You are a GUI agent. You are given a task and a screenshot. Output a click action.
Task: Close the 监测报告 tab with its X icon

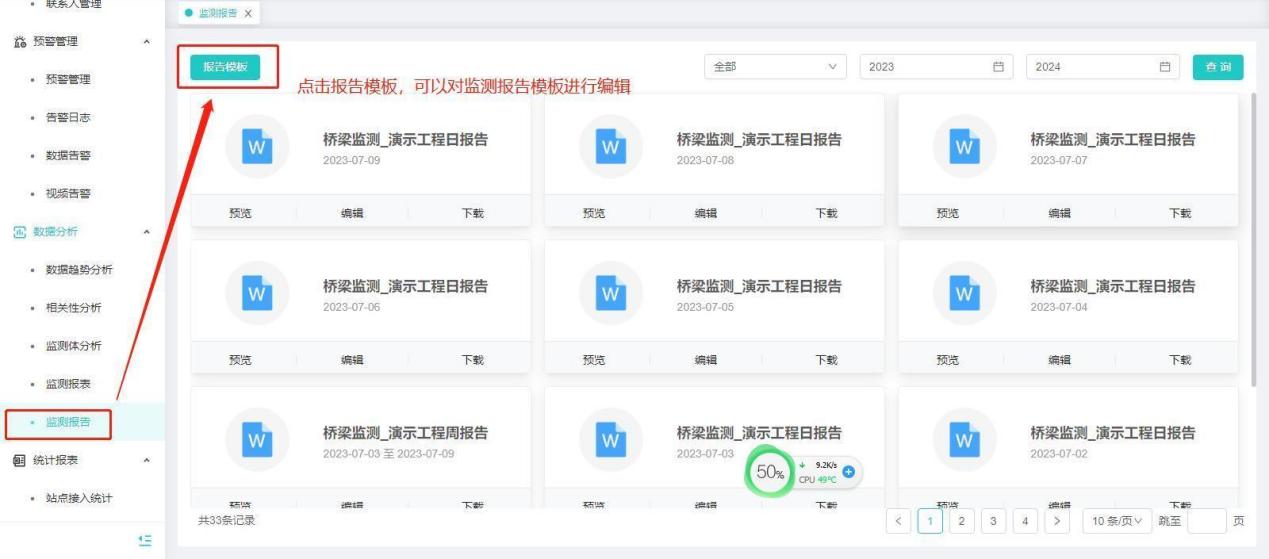pos(248,13)
